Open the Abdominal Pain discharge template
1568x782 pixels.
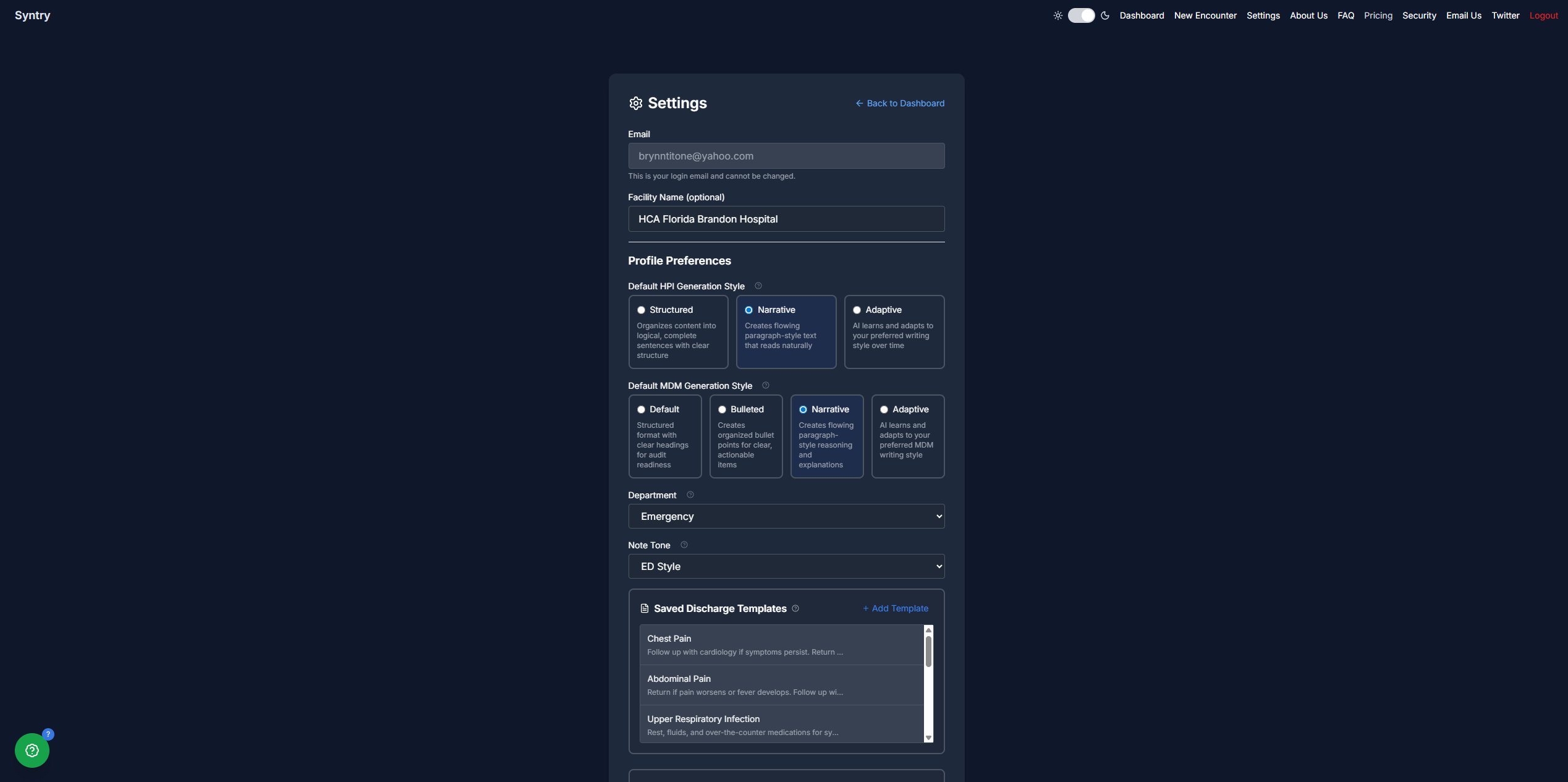[x=781, y=685]
